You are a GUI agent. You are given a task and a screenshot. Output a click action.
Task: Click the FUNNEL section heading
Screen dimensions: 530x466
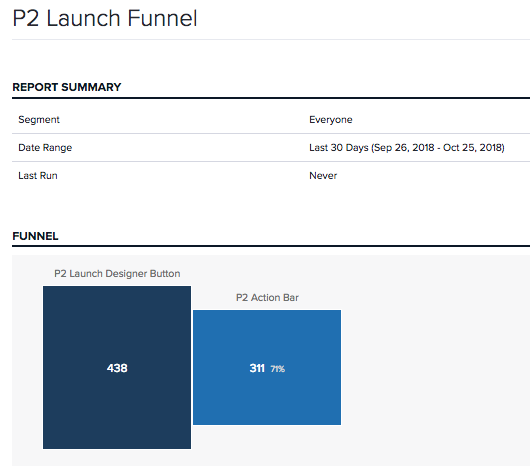35,236
